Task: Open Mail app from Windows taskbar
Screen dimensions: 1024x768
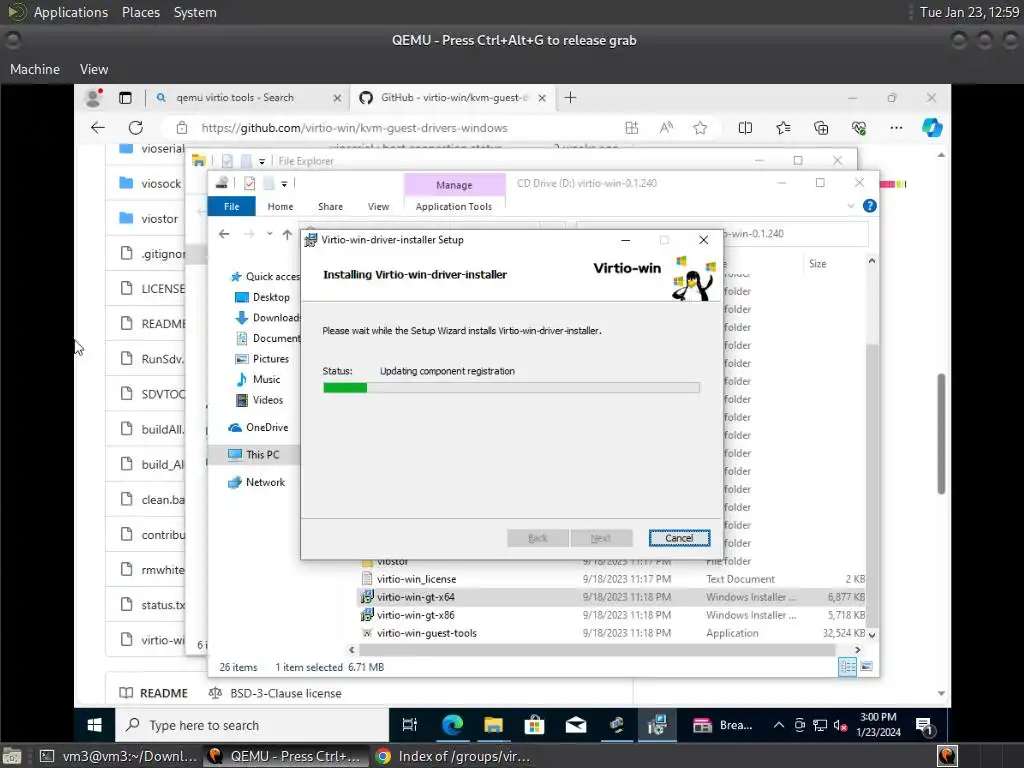Action: (575, 725)
